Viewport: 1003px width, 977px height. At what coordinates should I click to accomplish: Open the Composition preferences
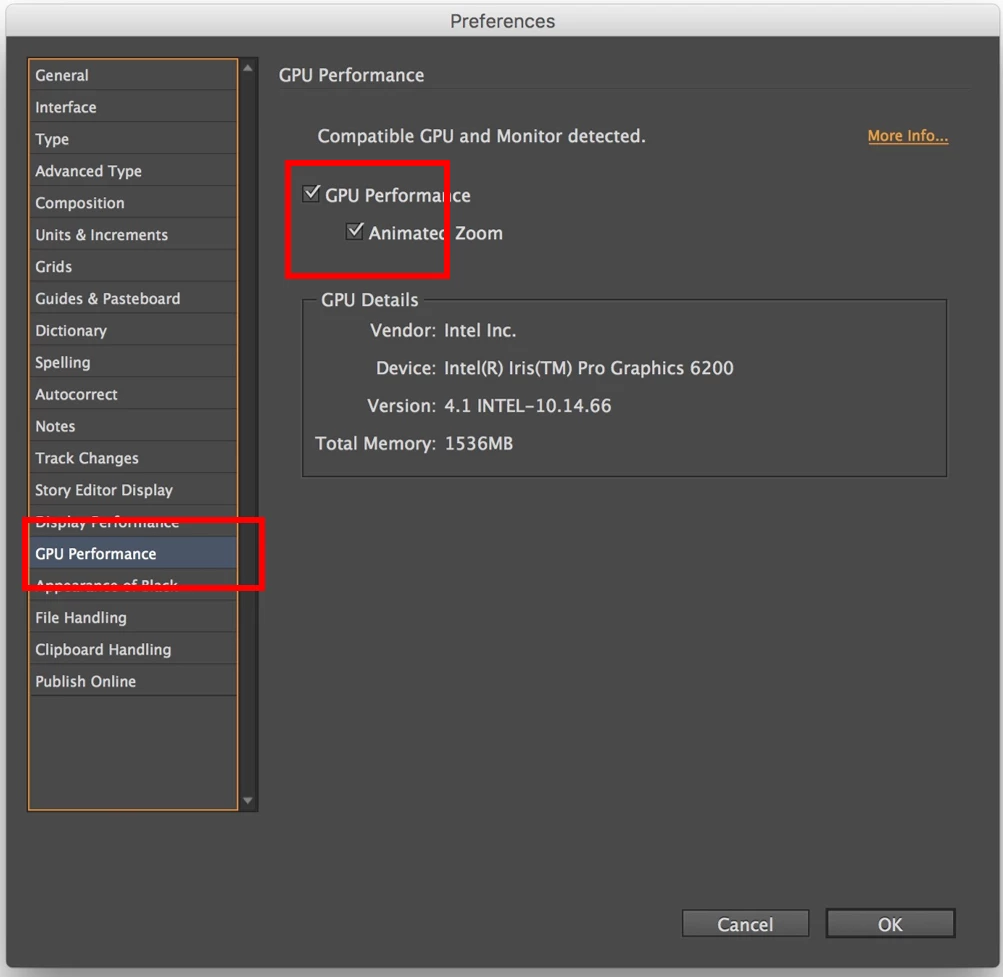click(133, 203)
